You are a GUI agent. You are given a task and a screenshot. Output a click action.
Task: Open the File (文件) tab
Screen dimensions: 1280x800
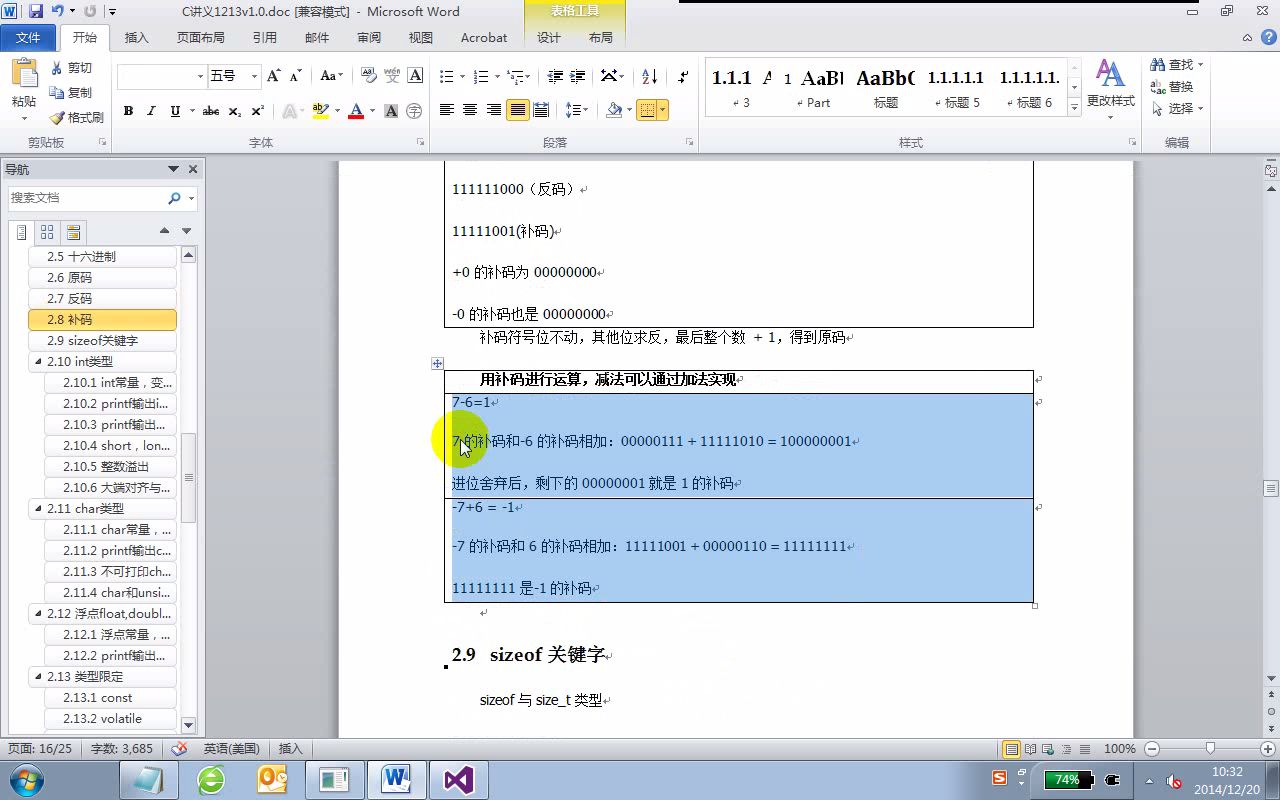[28, 37]
